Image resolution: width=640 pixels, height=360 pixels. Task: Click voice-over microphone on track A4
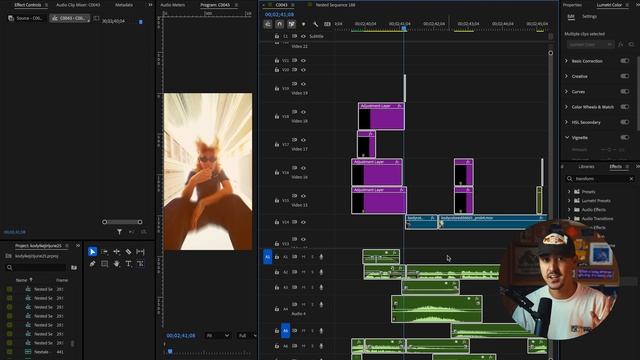pyautogui.click(x=321, y=304)
